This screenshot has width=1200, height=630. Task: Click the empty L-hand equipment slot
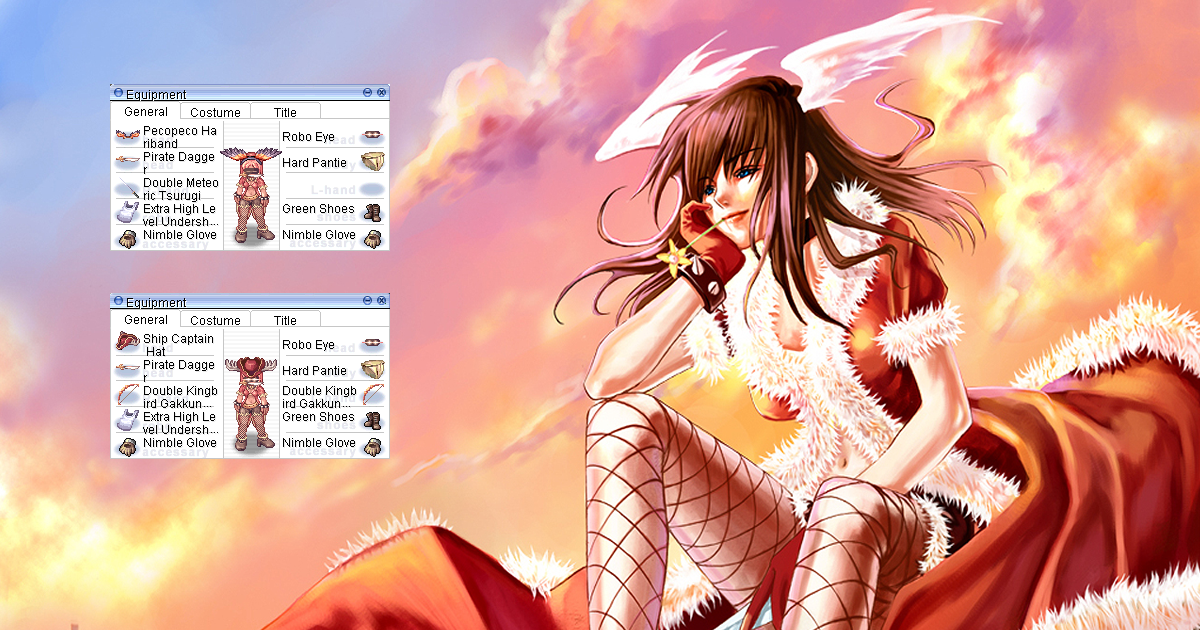[372, 188]
